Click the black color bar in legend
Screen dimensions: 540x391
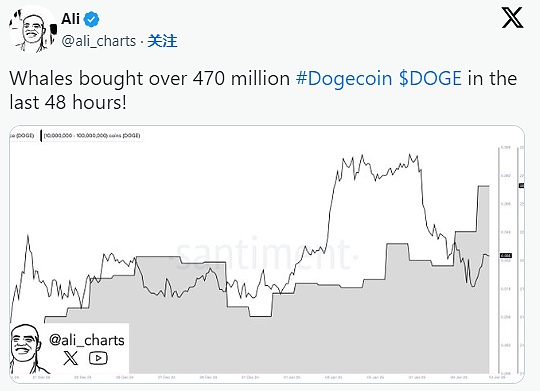coord(41,136)
